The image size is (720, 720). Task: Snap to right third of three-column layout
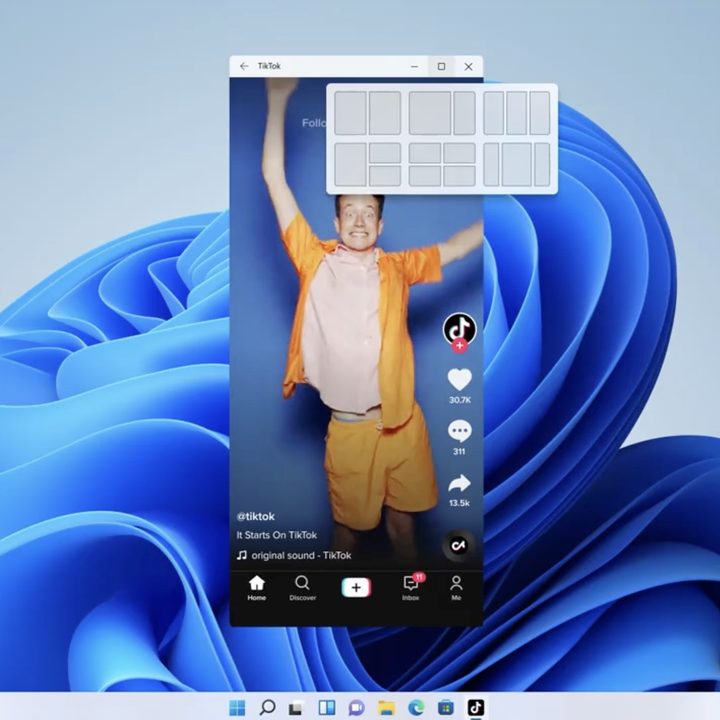click(540, 113)
